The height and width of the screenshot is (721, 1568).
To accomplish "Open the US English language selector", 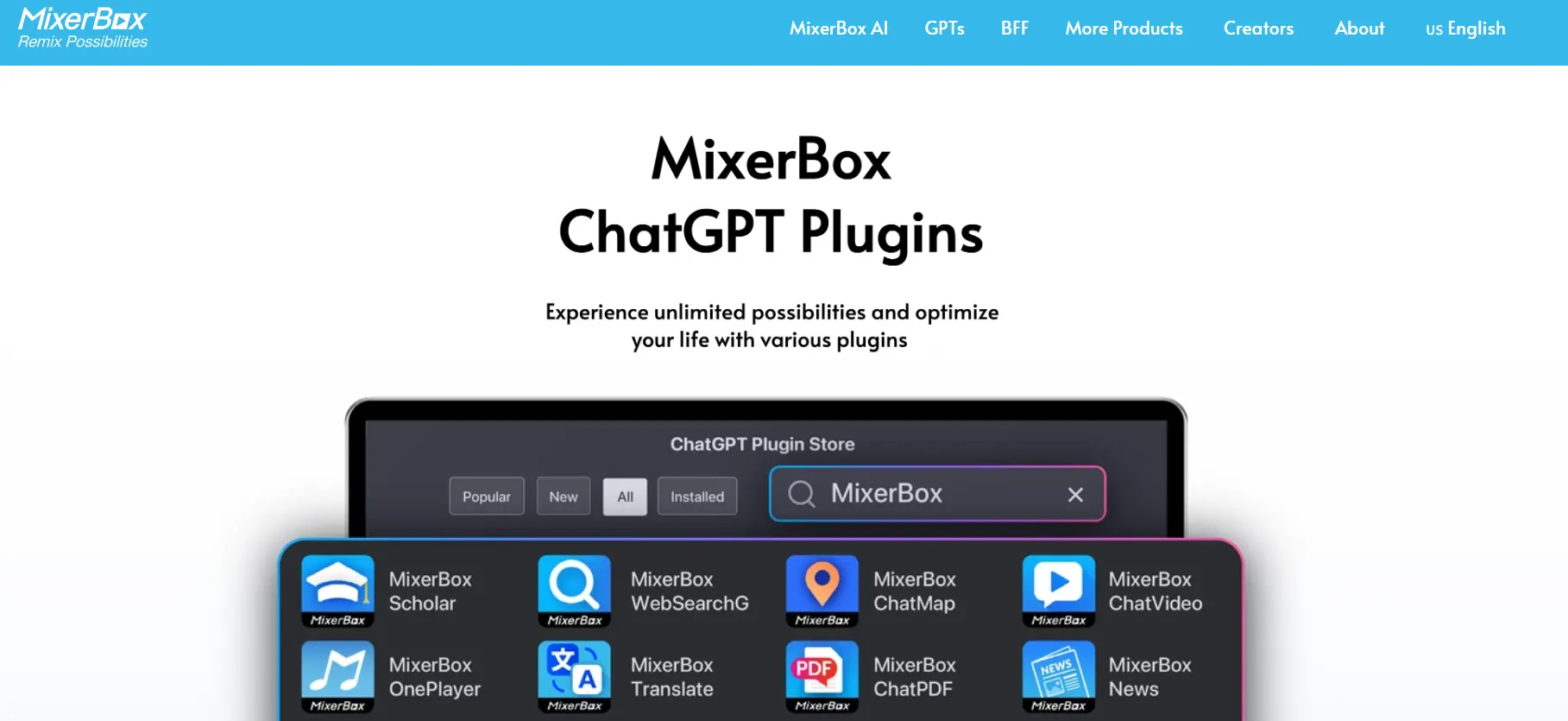I will (x=1465, y=28).
